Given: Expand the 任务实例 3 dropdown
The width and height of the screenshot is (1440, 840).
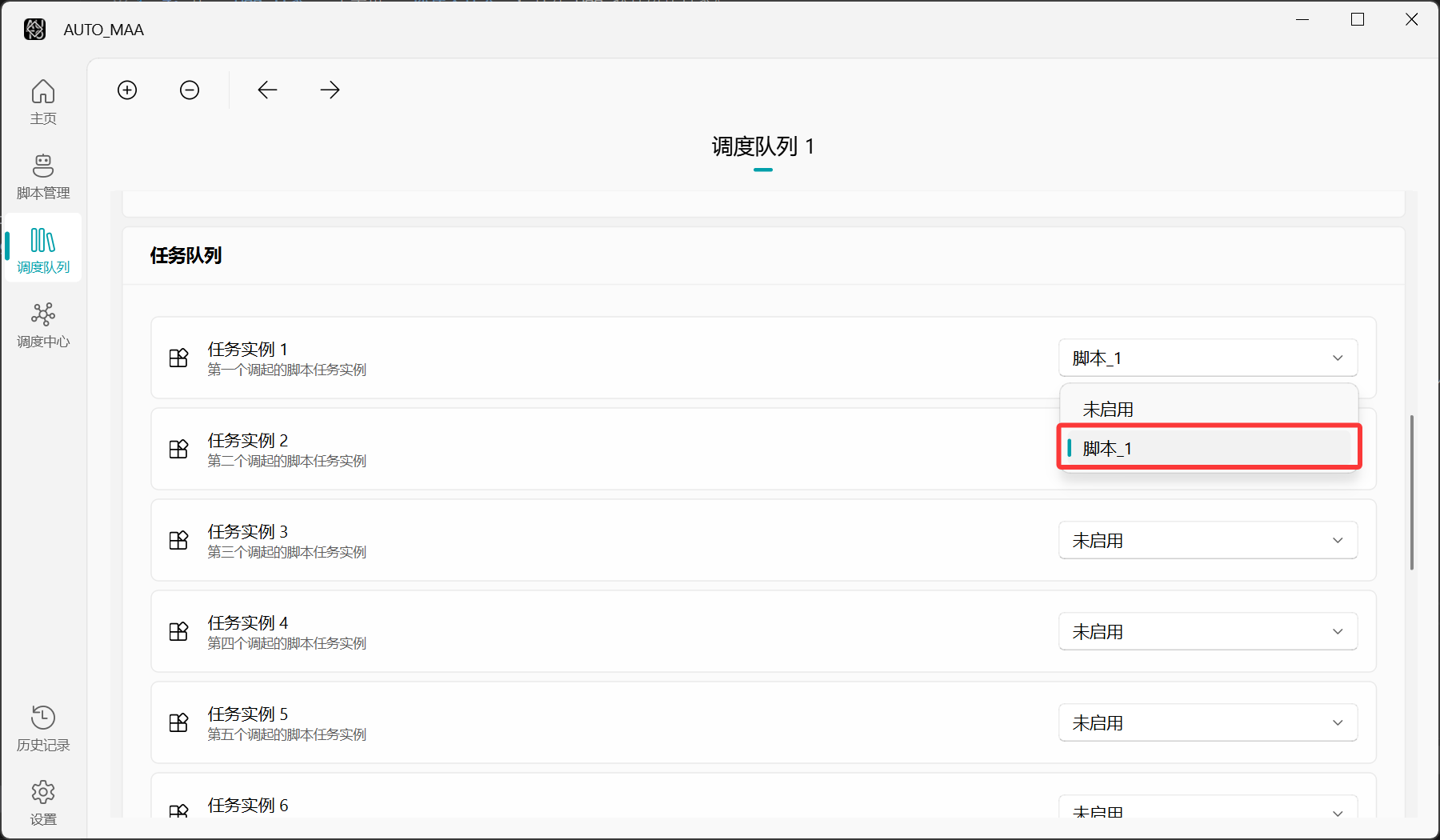Looking at the screenshot, I should [x=1207, y=540].
